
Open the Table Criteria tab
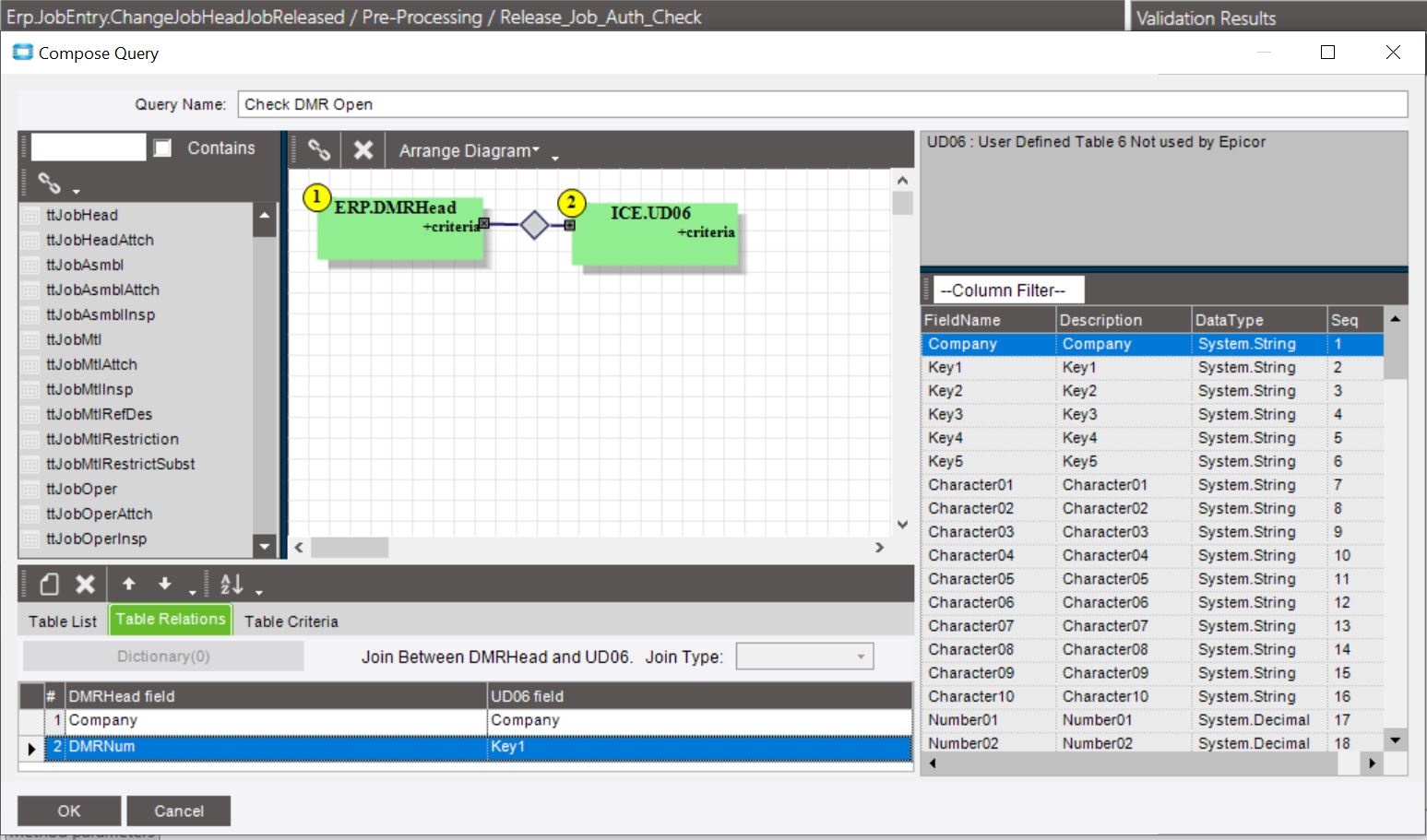point(291,621)
